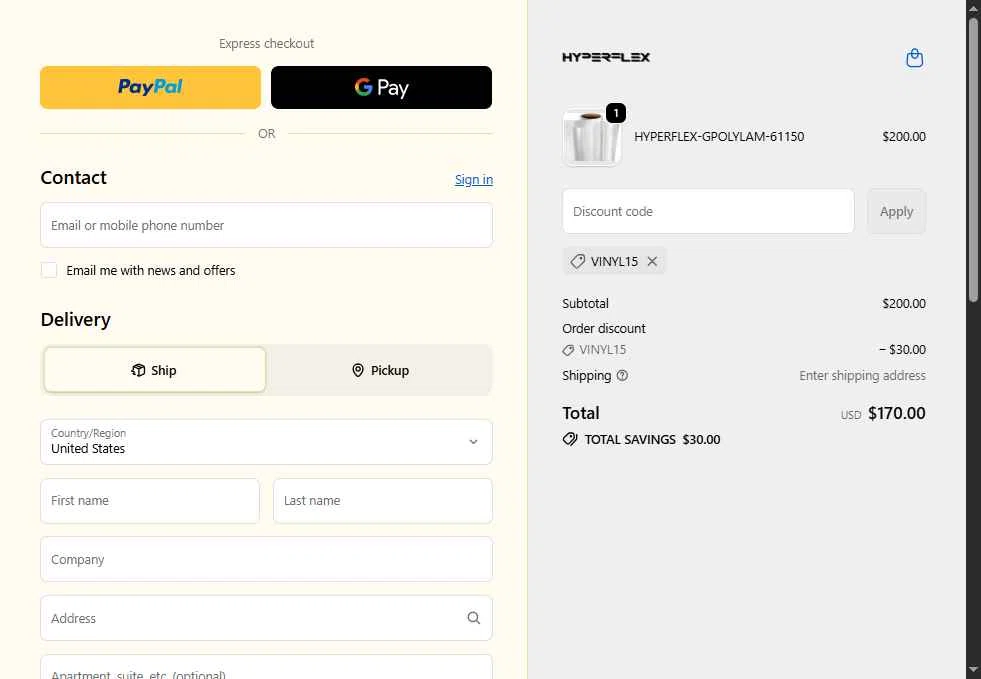Click the TOTAL SAVINGS $30.00 text

click(652, 439)
